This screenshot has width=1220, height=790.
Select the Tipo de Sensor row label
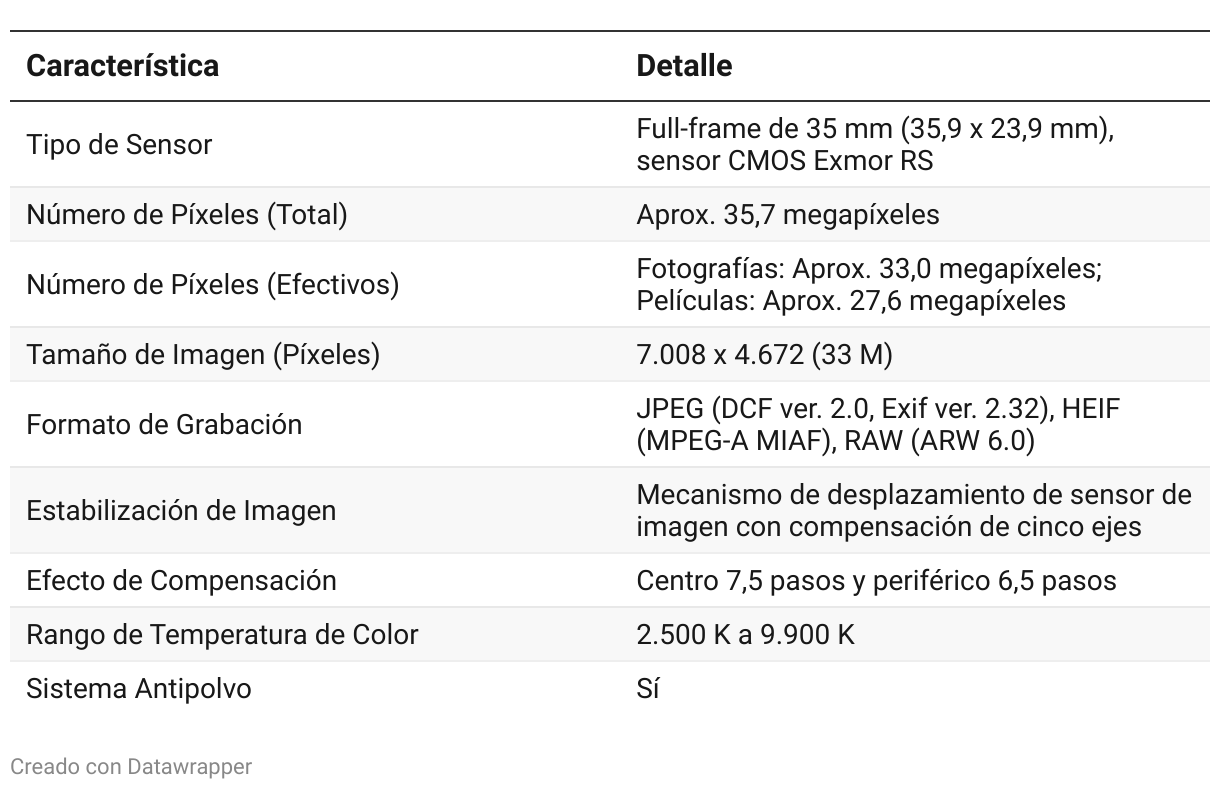pyautogui.click(x=119, y=144)
